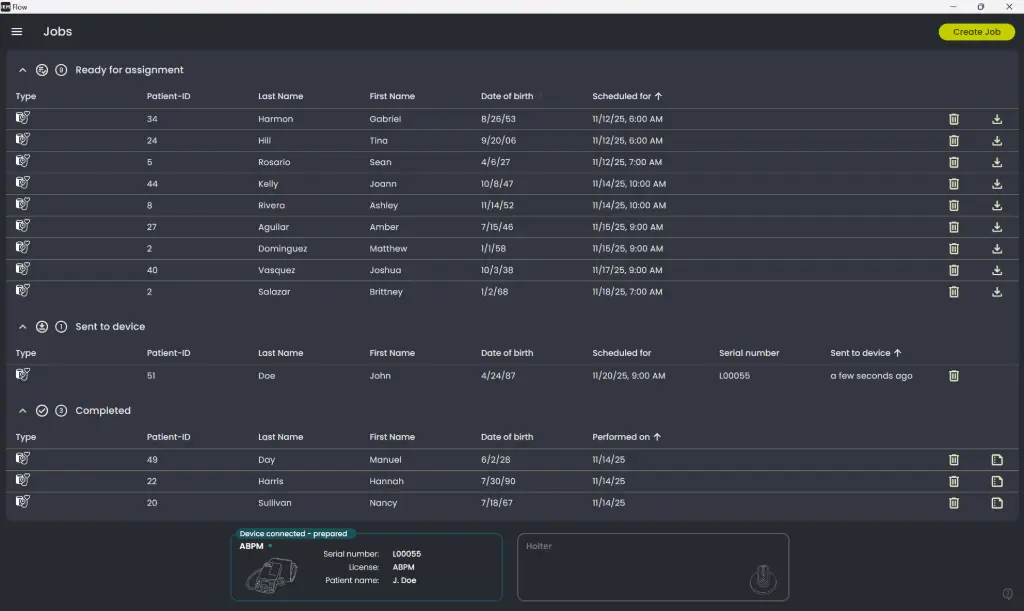
Task: Select the connected ABPM device card
Action: 366,567
